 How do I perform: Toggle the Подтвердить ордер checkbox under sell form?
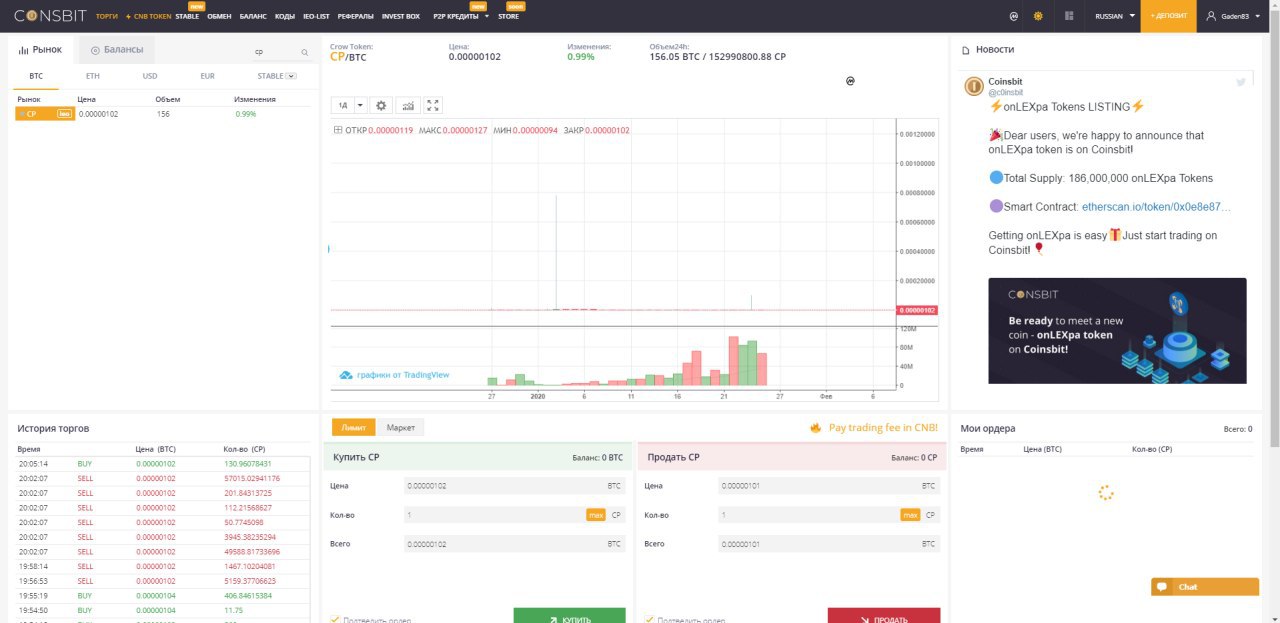tap(649, 620)
